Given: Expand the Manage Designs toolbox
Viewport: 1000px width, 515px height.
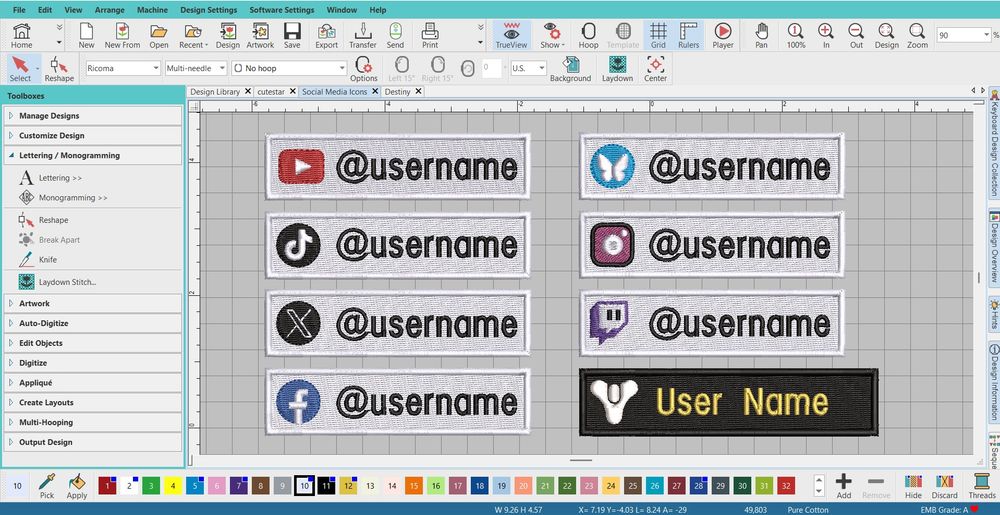Looking at the screenshot, I should click(x=93, y=116).
